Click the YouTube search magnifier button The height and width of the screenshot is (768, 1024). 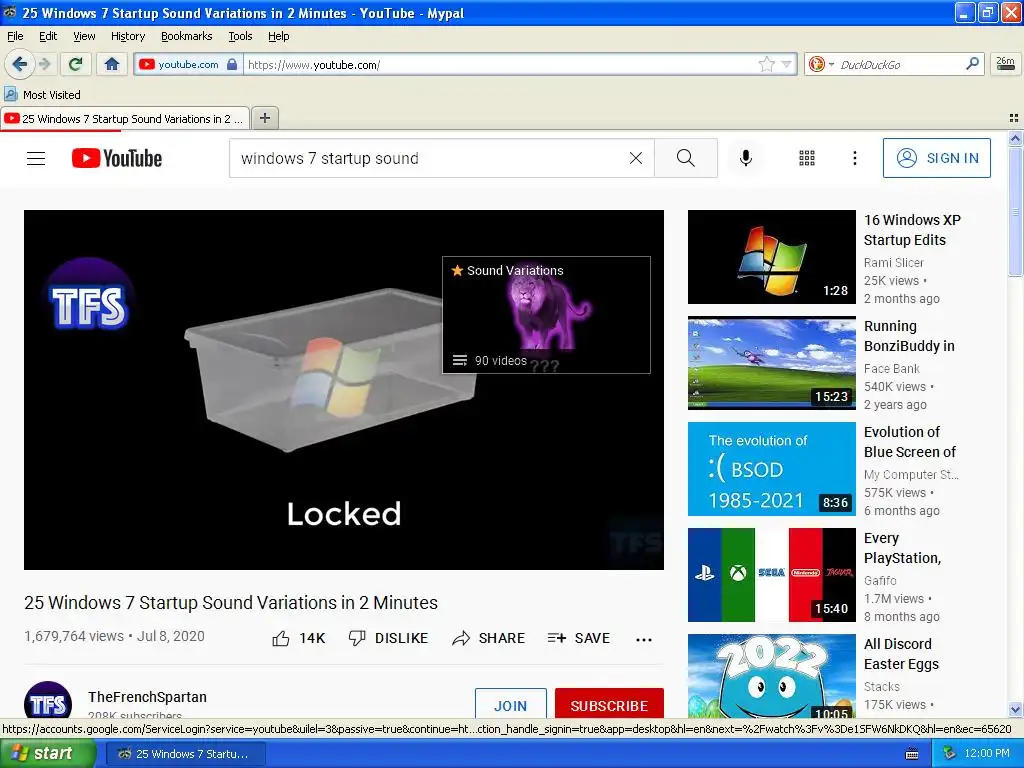click(x=686, y=158)
